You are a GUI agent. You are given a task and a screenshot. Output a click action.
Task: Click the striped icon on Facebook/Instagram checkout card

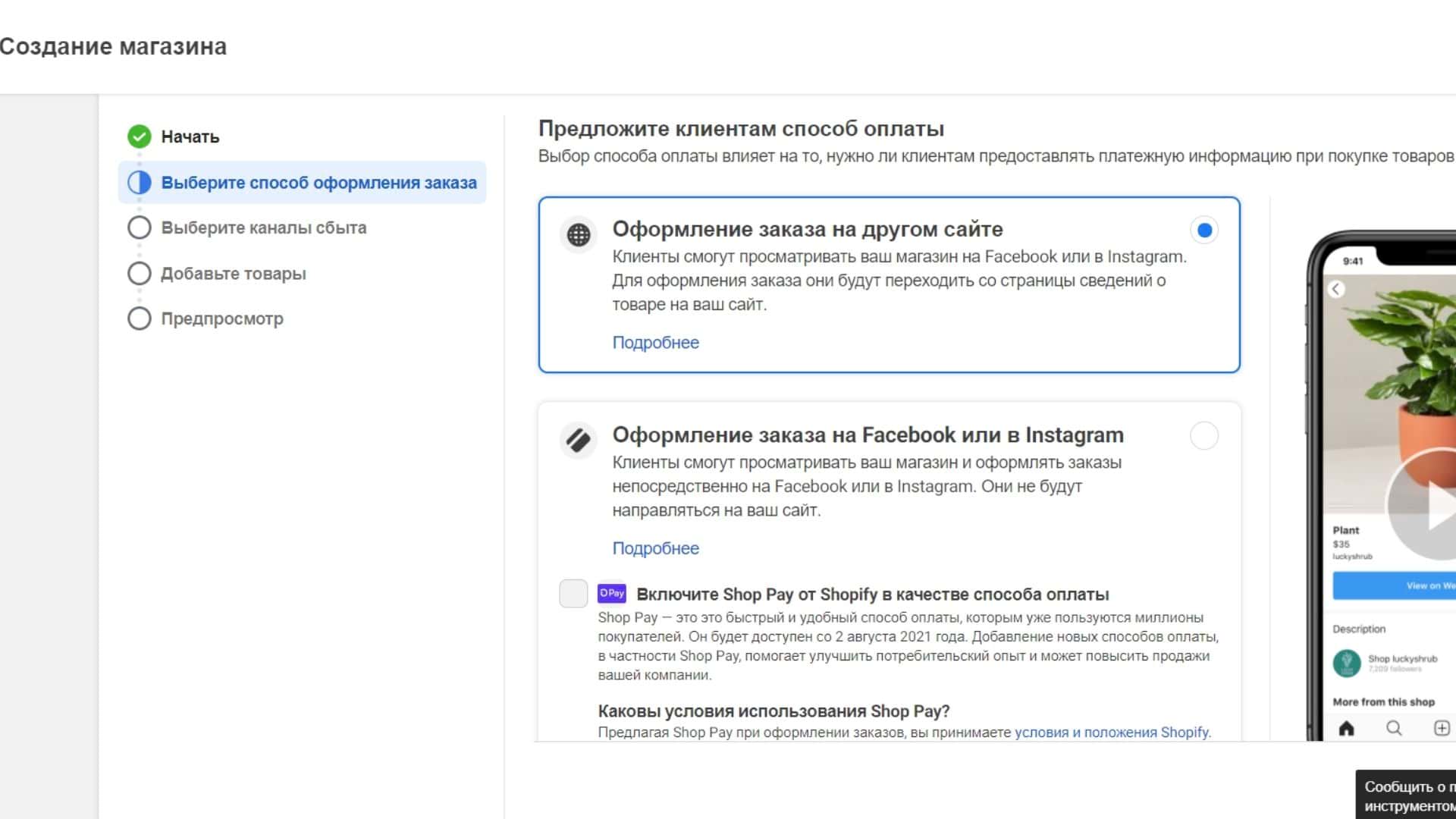579,441
